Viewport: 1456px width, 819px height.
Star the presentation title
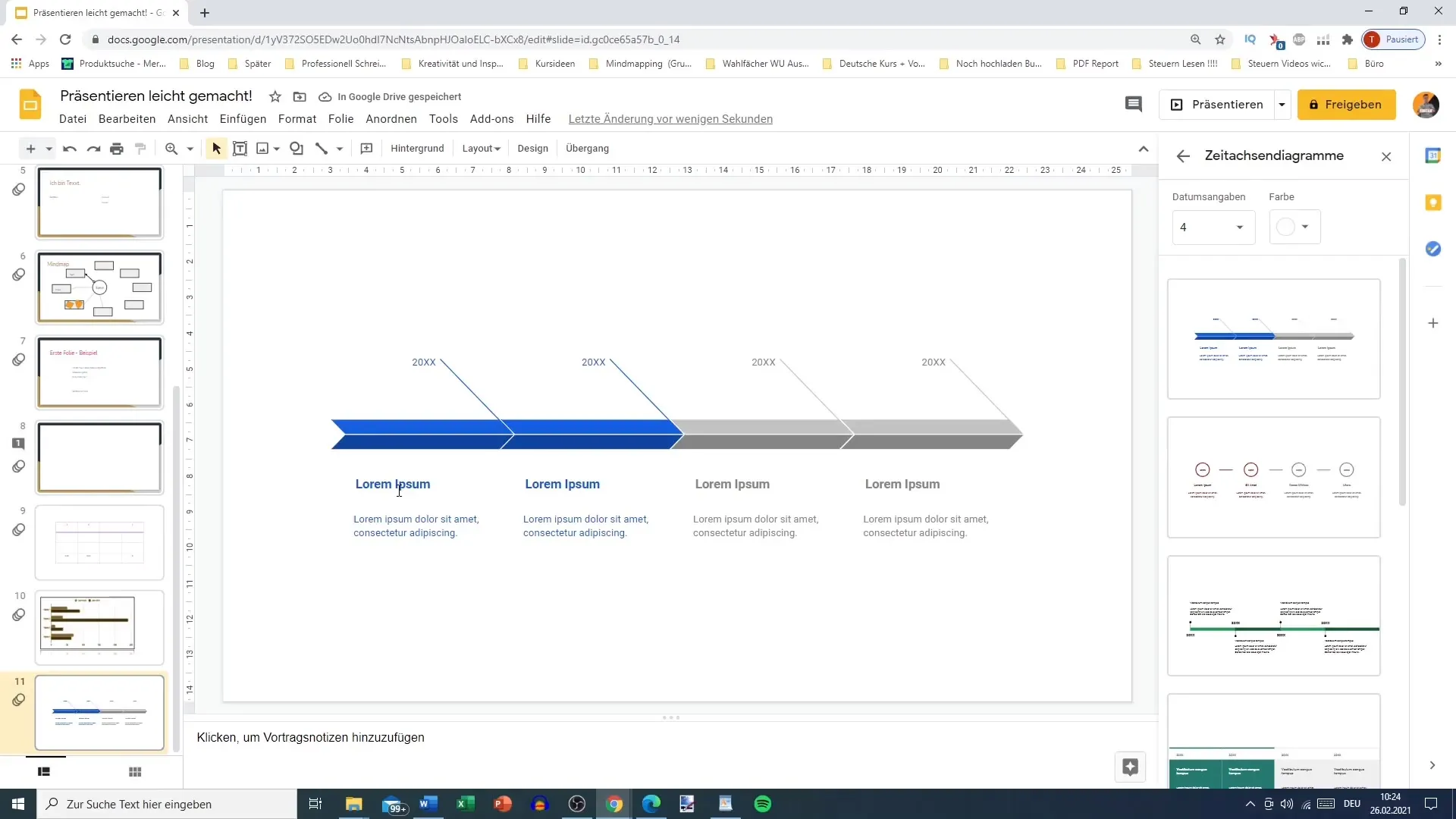coord(275,96)
